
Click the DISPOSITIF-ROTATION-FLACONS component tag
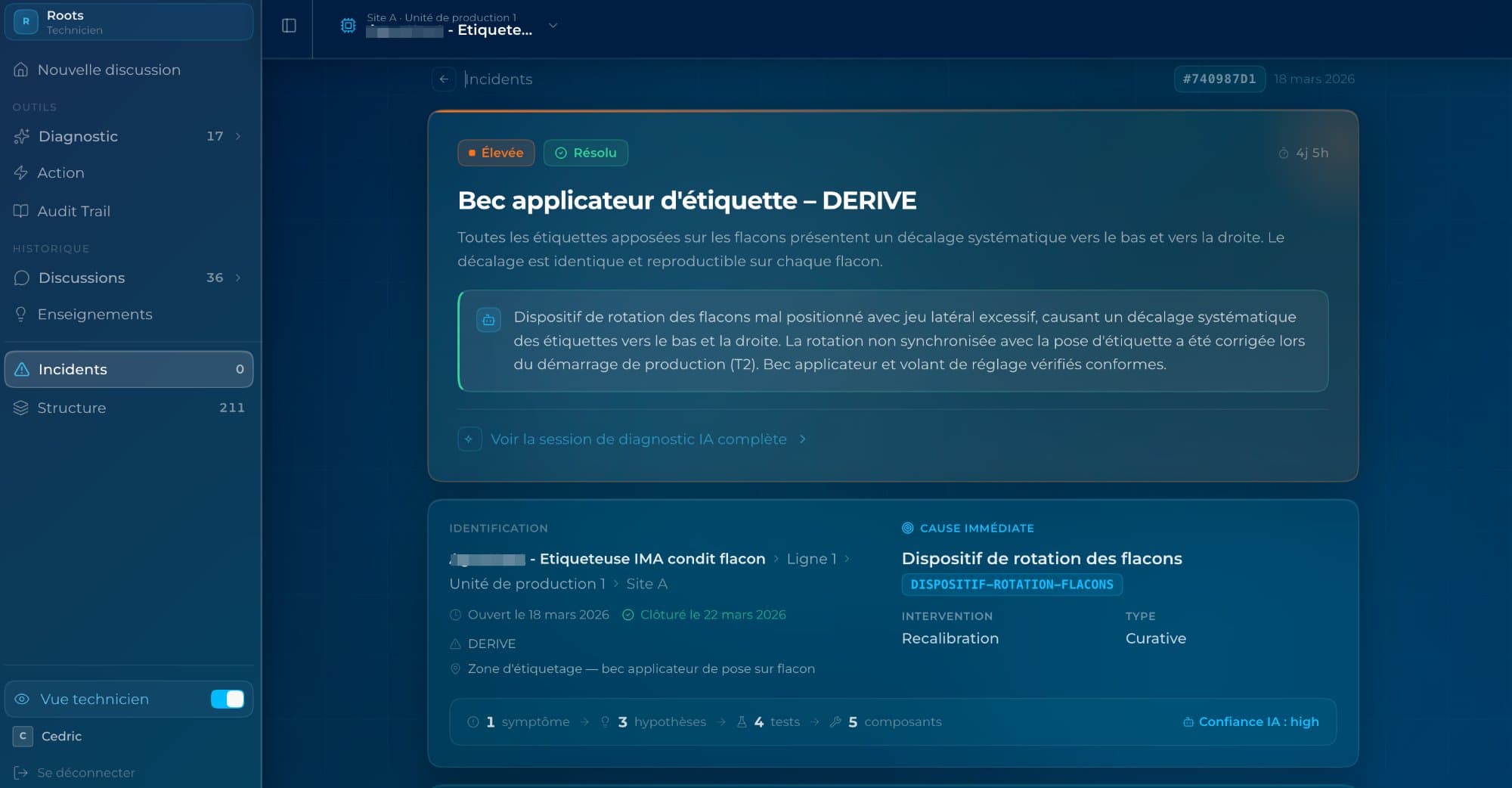pyautogui.click(x=1012, y=585)
